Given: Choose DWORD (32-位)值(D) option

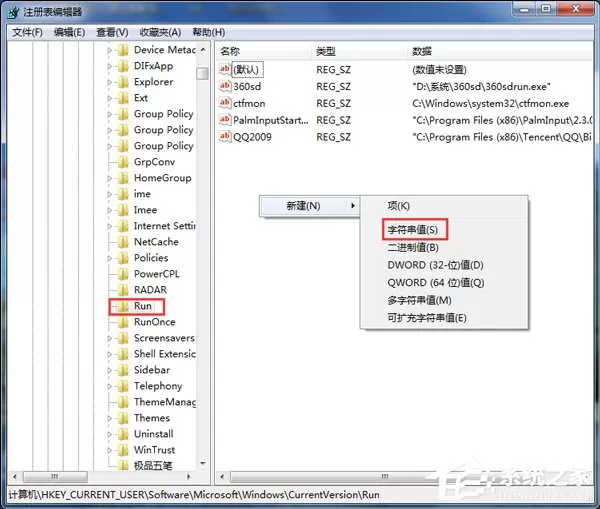Looking at the screenshot, I should (x=435, y=265).
